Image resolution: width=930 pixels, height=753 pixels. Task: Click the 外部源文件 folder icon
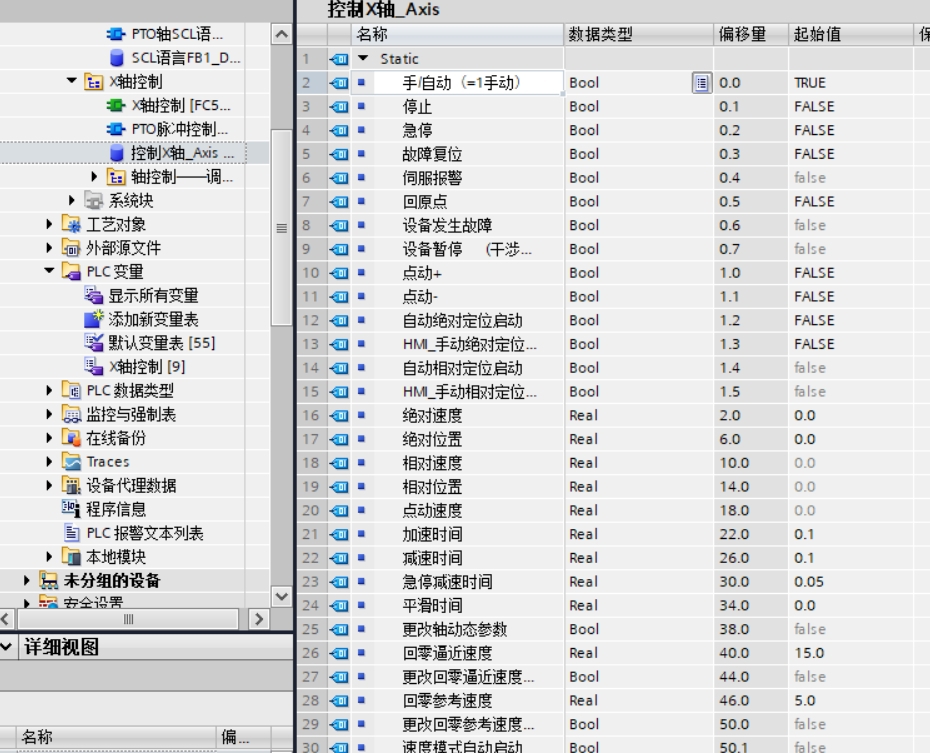[71, 248]
